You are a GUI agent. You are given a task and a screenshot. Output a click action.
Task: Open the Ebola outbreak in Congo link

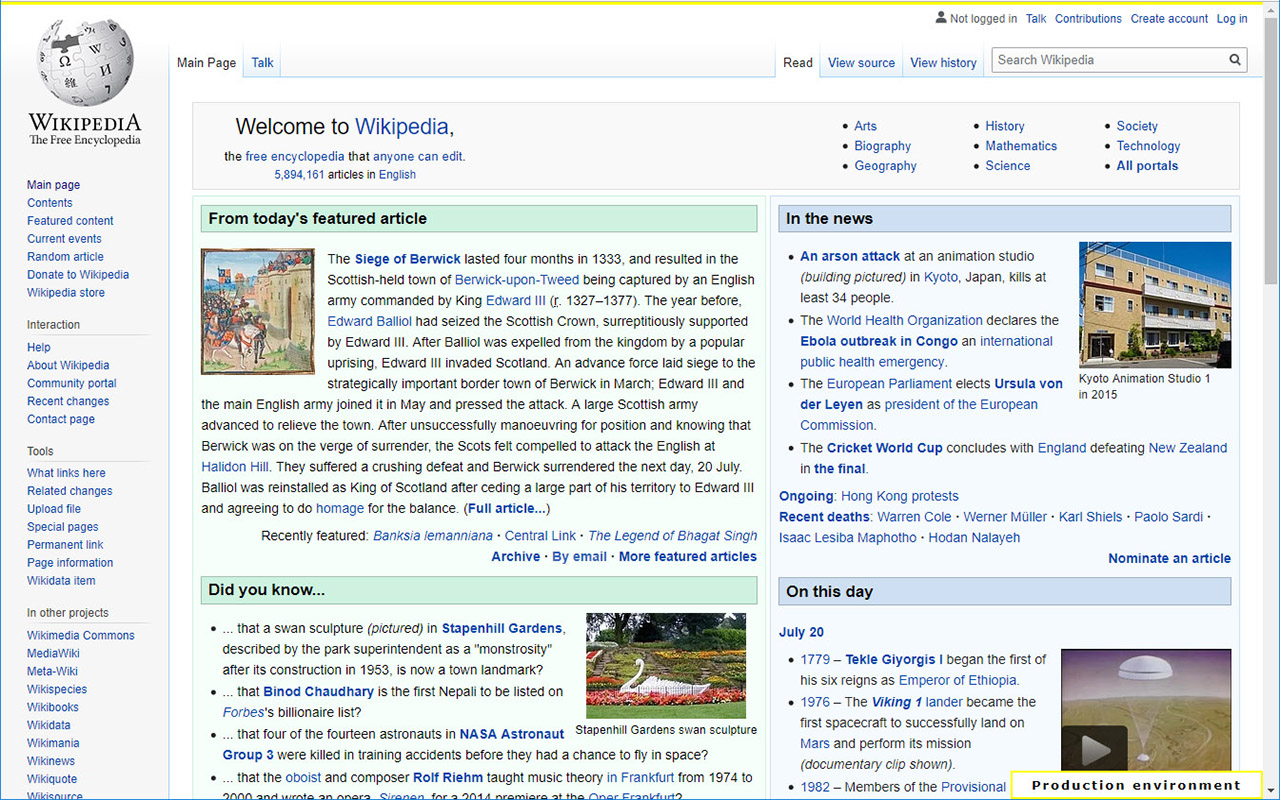pos(879,341)
